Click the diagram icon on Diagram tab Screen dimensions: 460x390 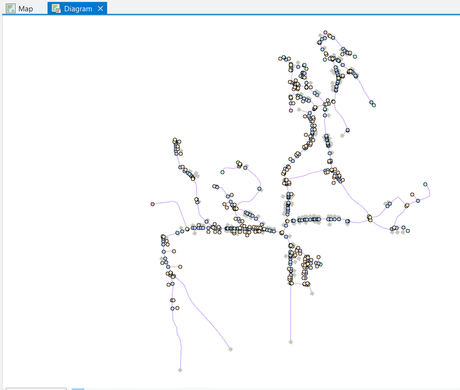coord(56,9)
